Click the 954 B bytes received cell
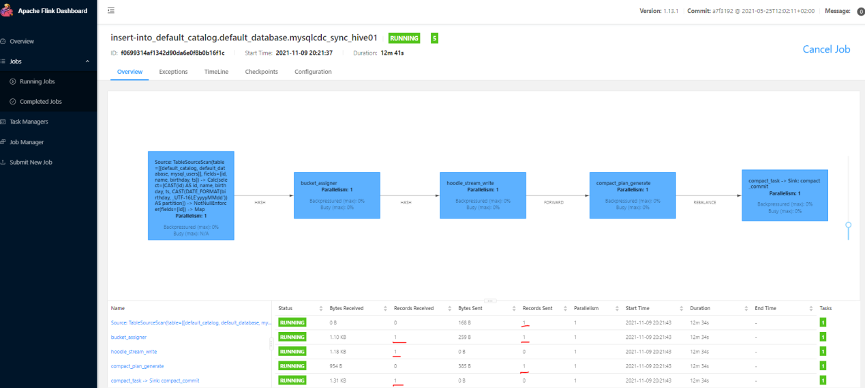This screenshot has height=389, width=866. (x=335, y=366)
